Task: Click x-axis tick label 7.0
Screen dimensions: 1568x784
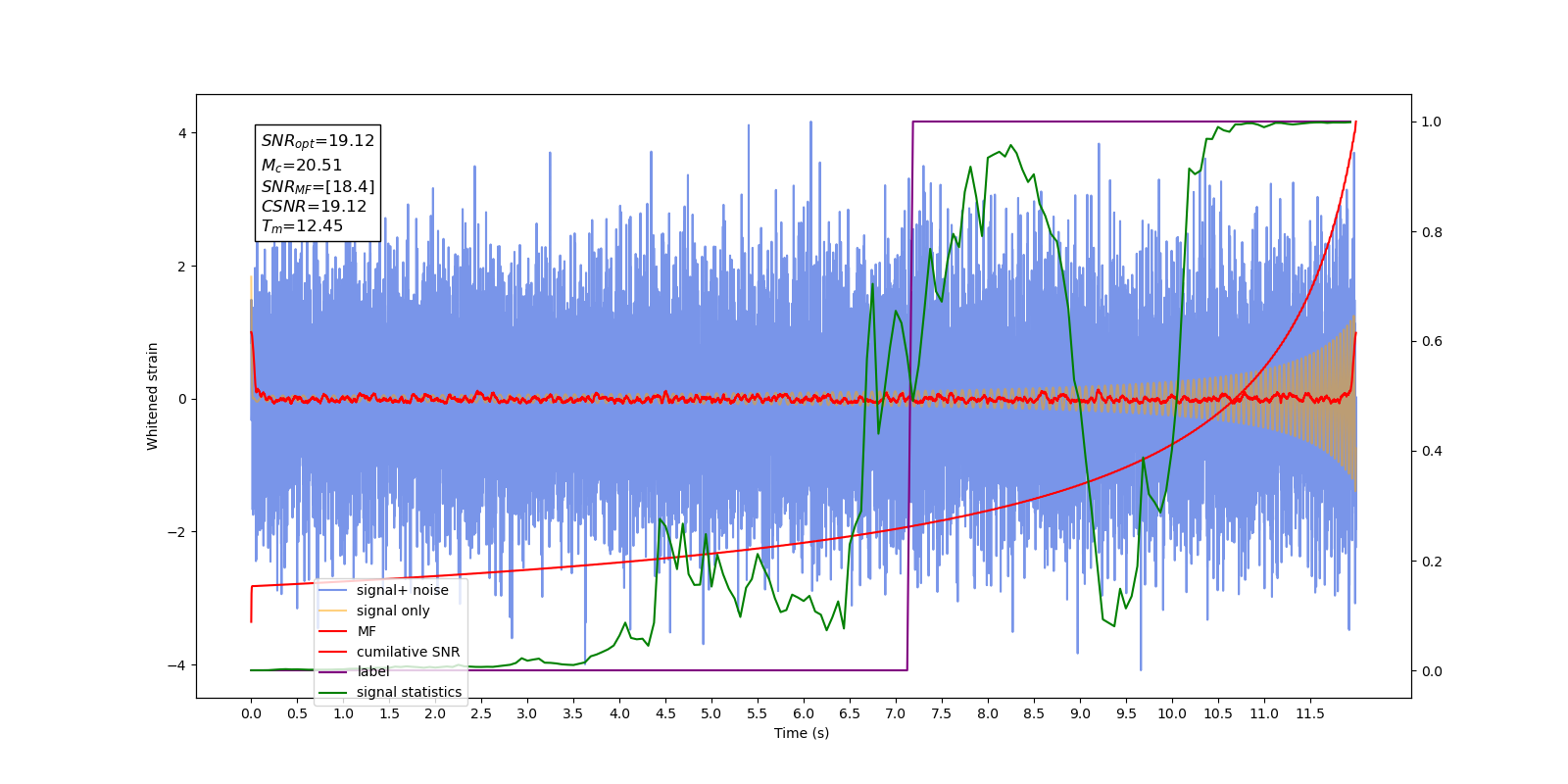Action: 896,713
